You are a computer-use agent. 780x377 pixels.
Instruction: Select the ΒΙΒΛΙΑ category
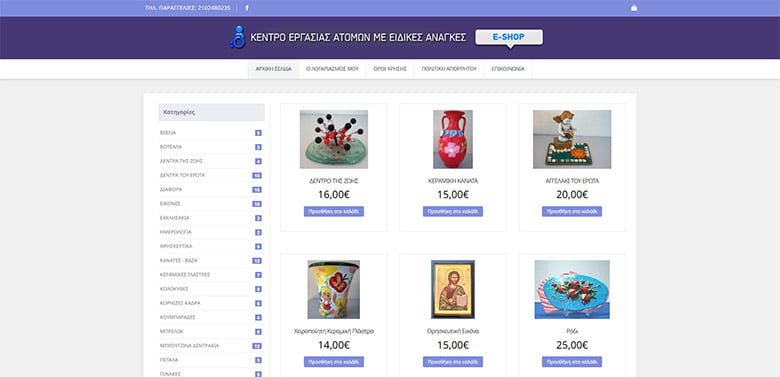point(168,133)
